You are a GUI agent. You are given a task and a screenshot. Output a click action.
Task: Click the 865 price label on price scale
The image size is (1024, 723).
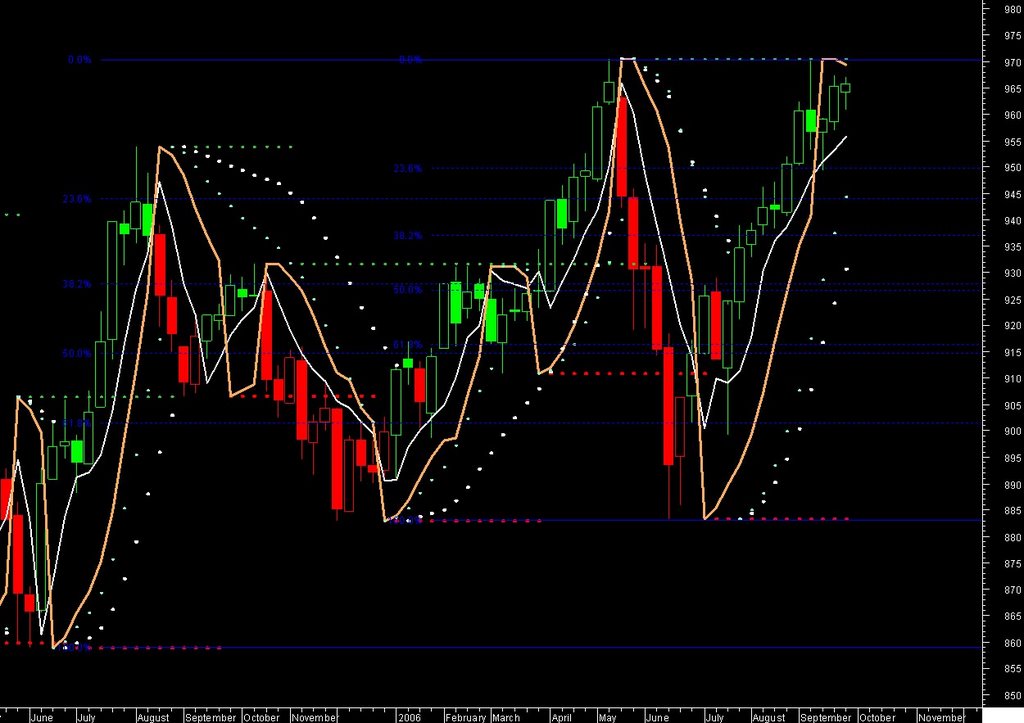[x=1012, y=617]
